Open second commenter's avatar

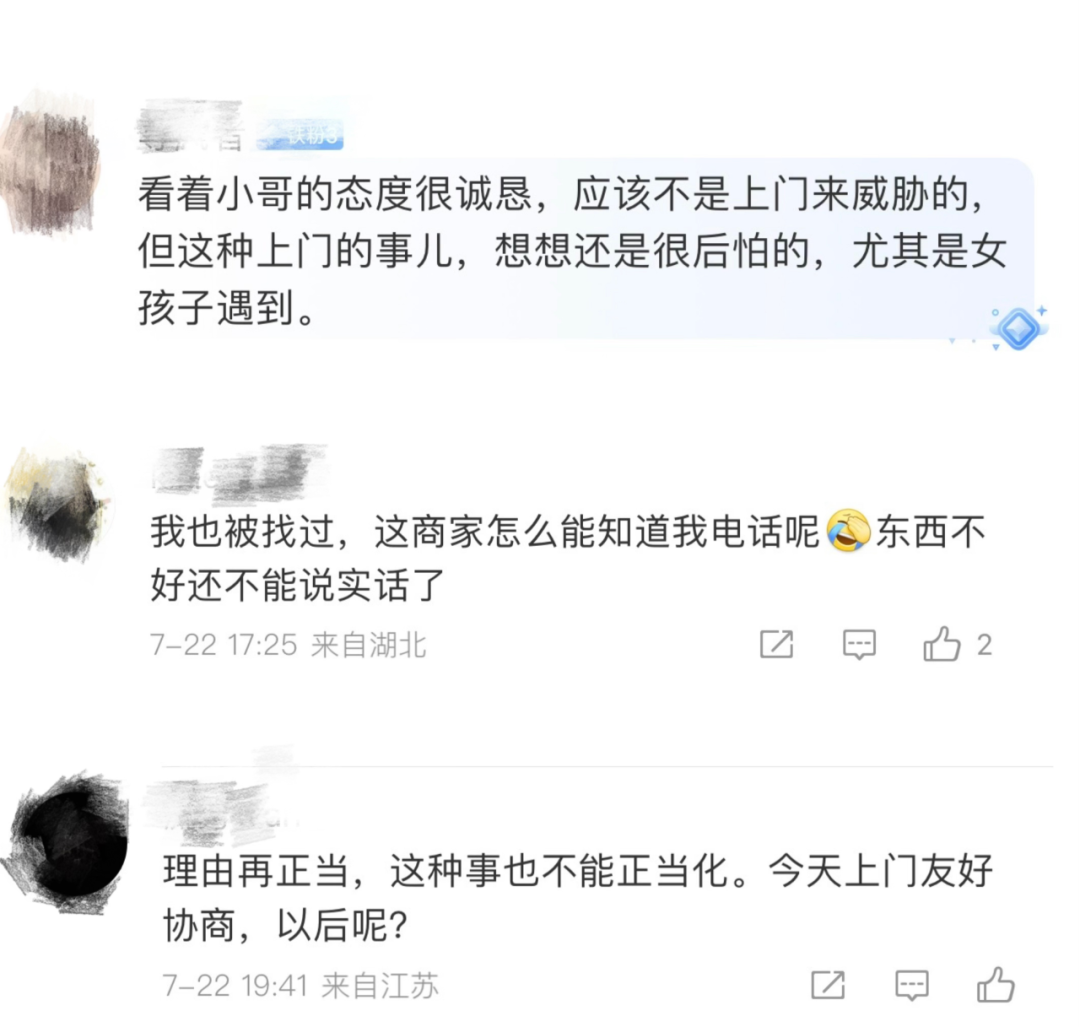point(58,503)
